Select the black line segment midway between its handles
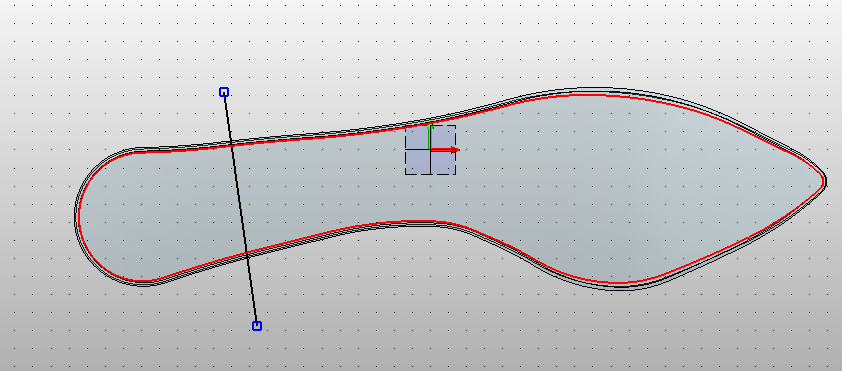Viewport: 842px width, 371px height. (241, 209)
